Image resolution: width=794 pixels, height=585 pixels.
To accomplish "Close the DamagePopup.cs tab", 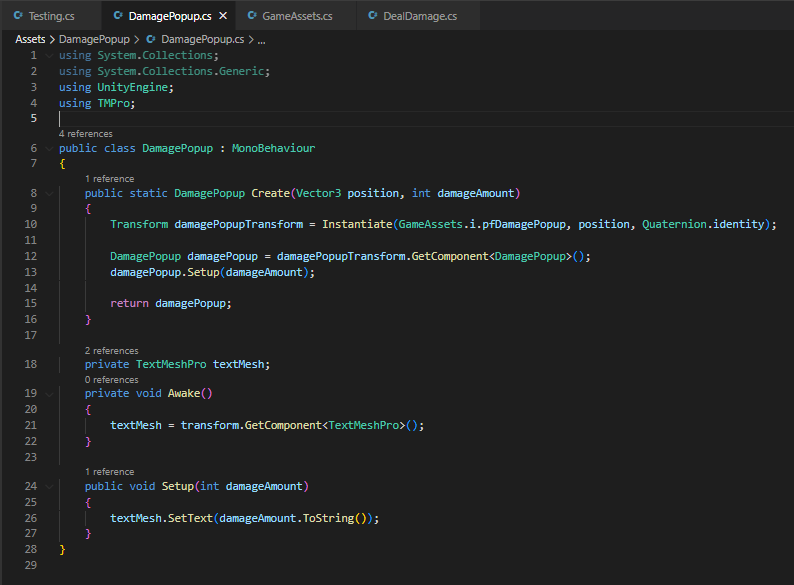I will pos(222,16).
